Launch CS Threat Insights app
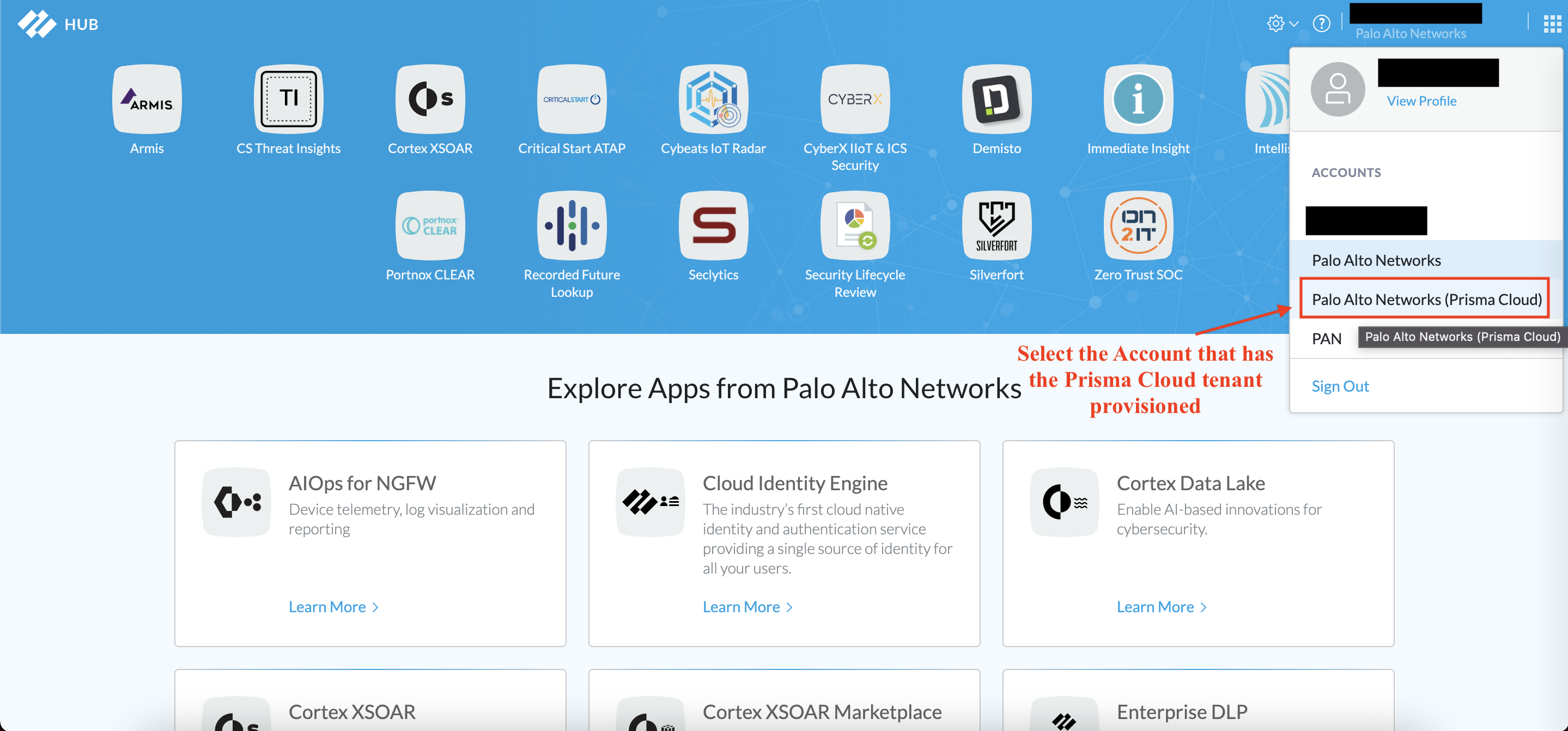This screenshot has height=731, width=1568. tap(289, 99)
